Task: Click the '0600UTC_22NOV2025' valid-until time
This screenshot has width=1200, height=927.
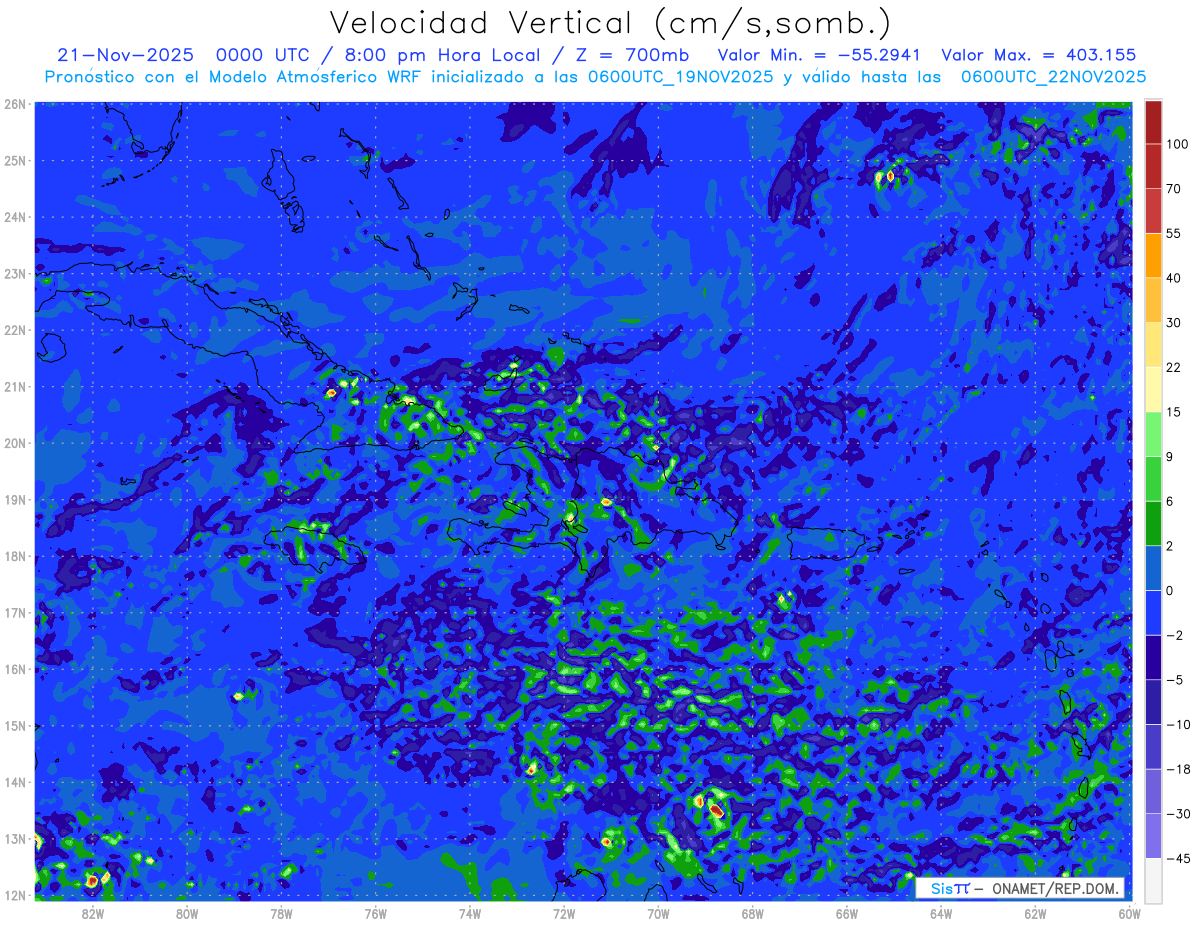Action: pos(1053,77)
